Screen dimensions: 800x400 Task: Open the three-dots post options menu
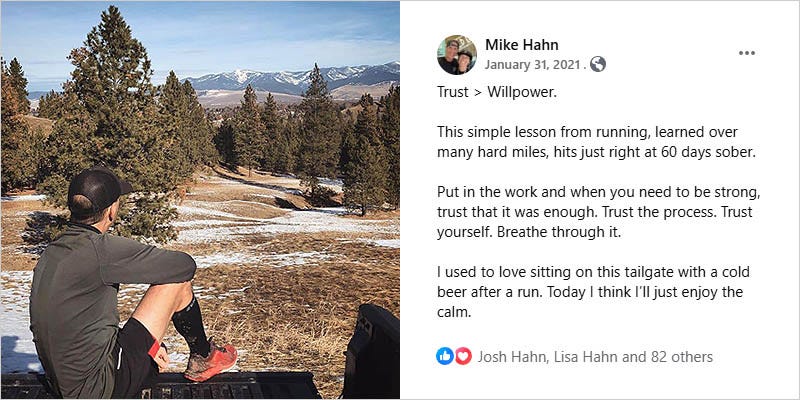pos(746,53)
